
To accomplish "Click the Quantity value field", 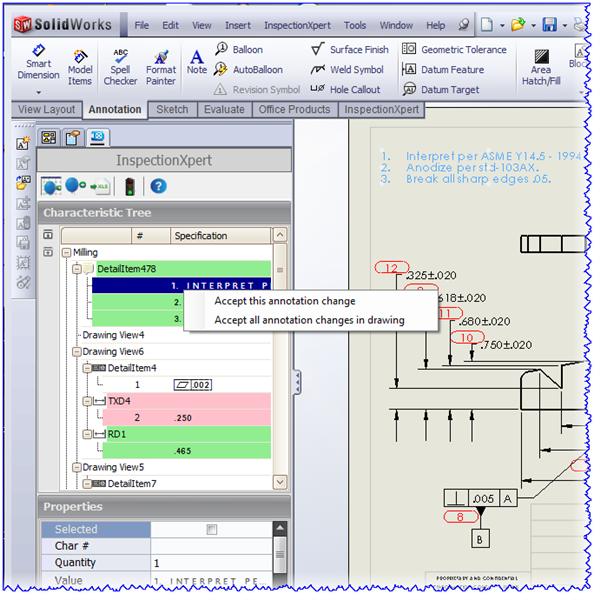I will click(x=212, y=563).
